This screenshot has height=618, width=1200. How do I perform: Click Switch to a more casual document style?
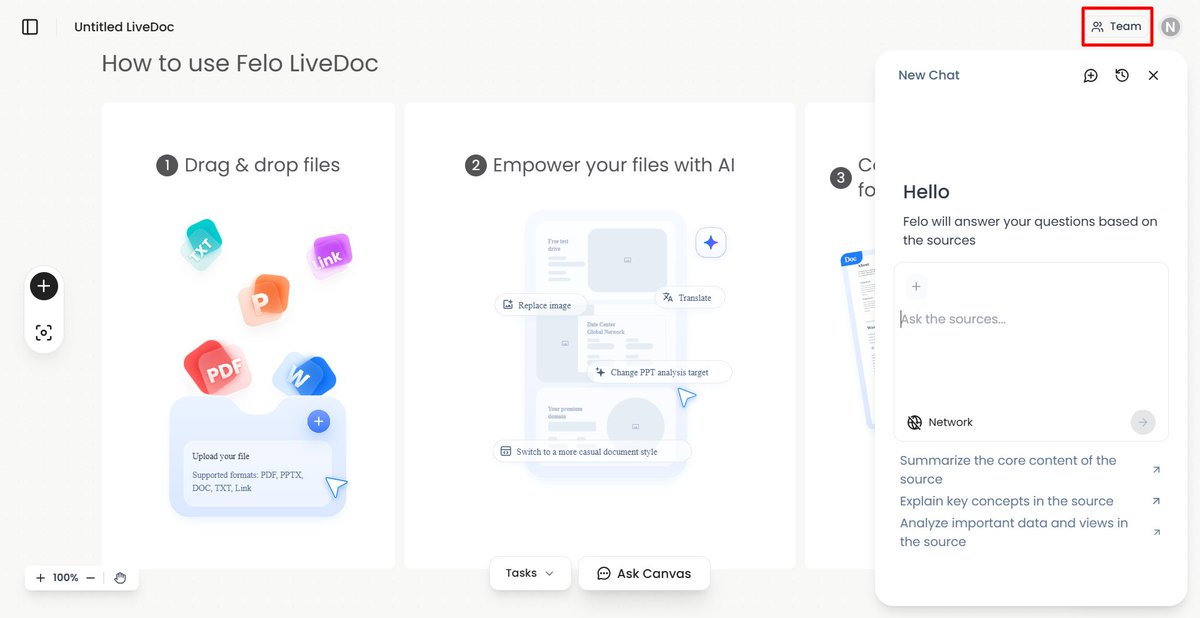591,451
